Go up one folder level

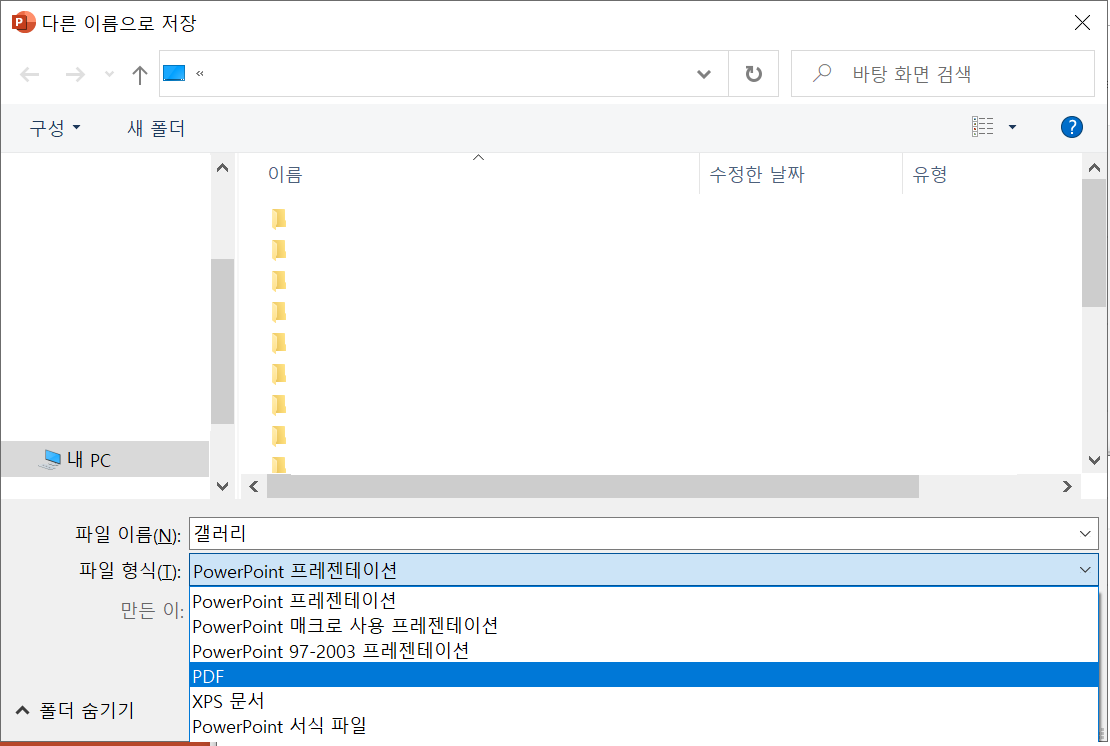[139, 74]
